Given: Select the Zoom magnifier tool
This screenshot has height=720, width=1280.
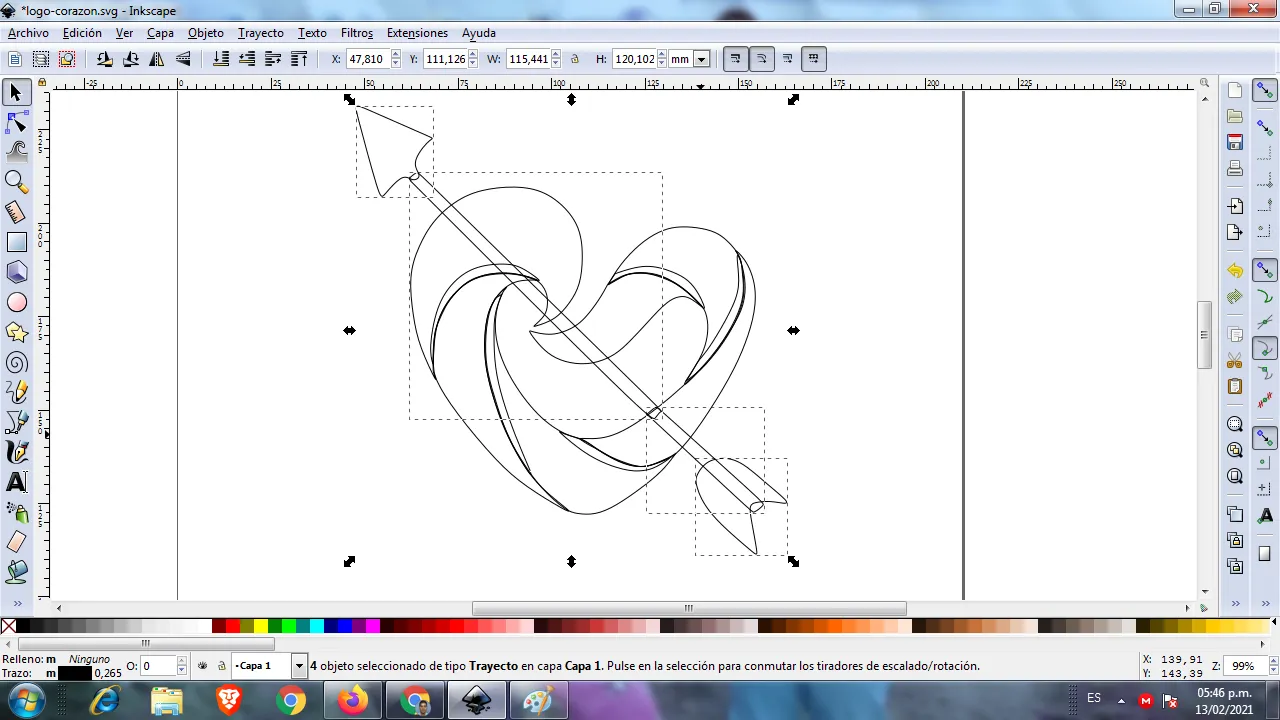Looking at the screenshot, I should [16, 182].
